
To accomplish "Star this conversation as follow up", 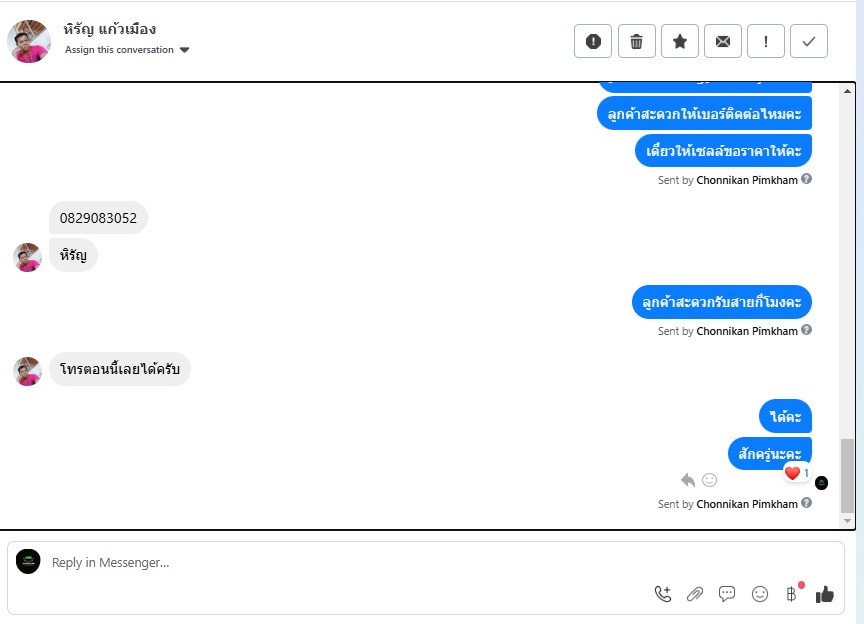I will pos(680,41).
